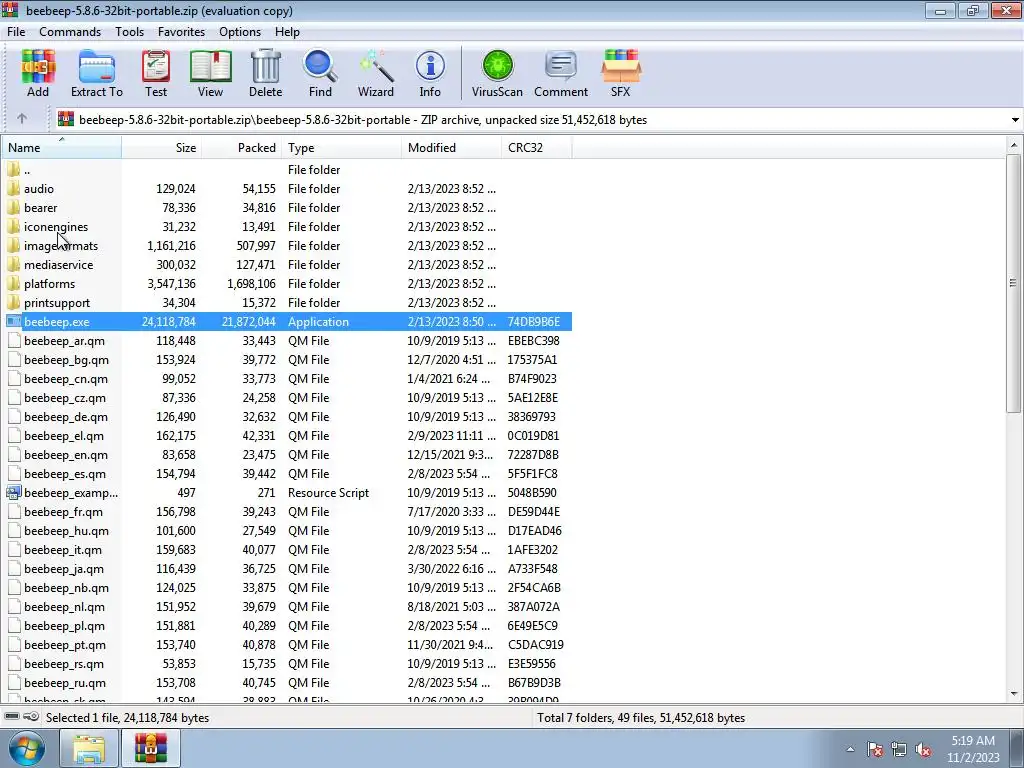Open the Options menu
This screenshot has height=768, width=1024.
[240, 32]
